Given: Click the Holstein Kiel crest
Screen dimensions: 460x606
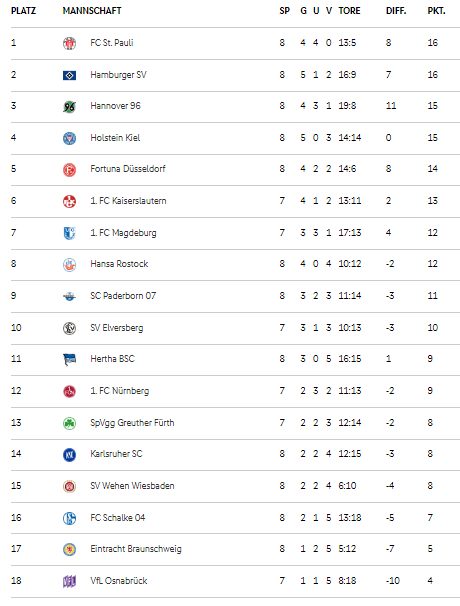Looking at the screenshot, I should (x=70, y=138).
